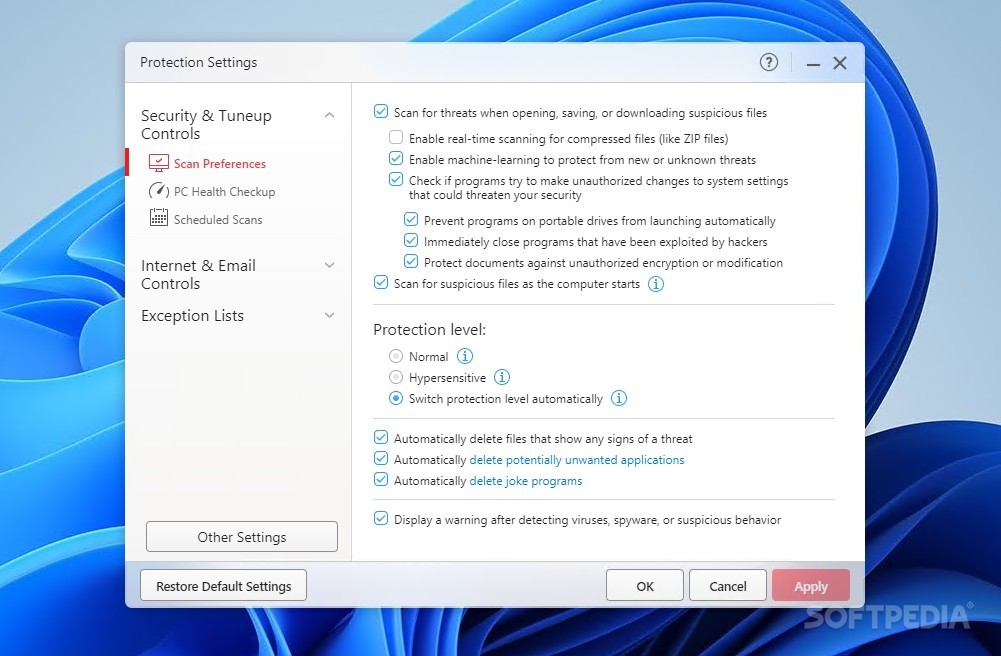Show info for Hypersensitive protection level
The image size is (1001, 656).
(x=502, y=377)
